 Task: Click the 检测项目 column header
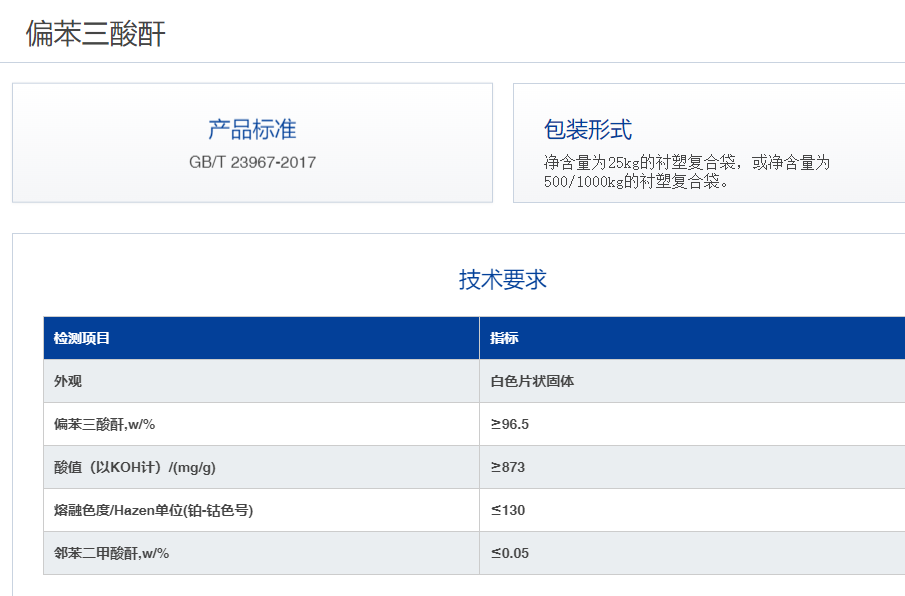coord(261,338)
